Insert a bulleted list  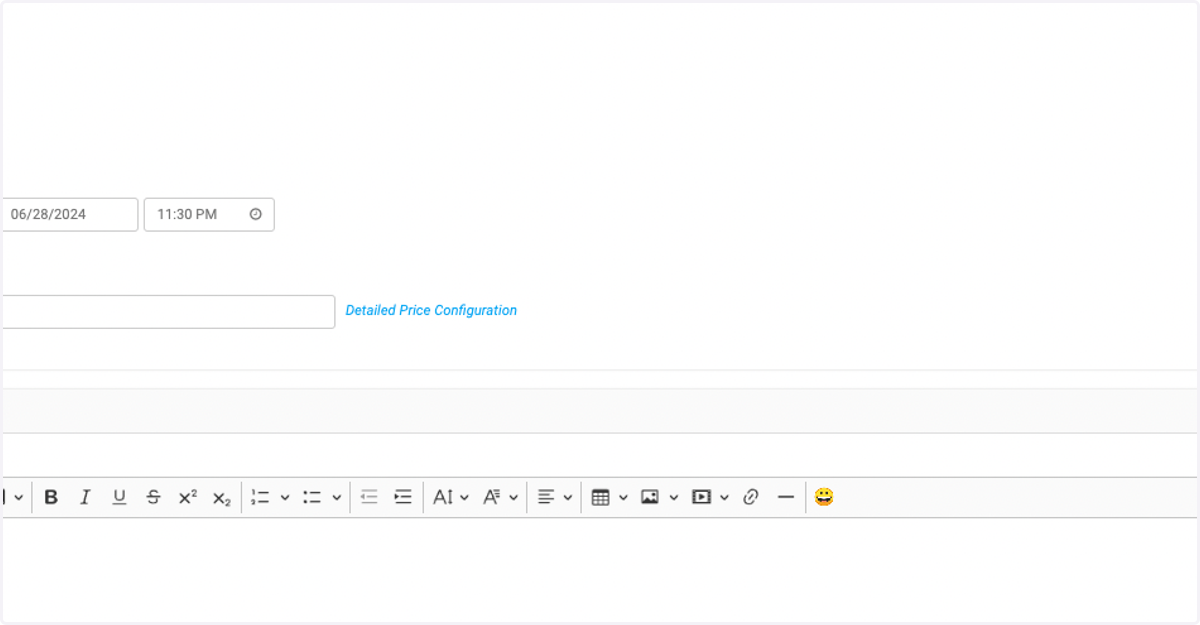pos(312,497)
